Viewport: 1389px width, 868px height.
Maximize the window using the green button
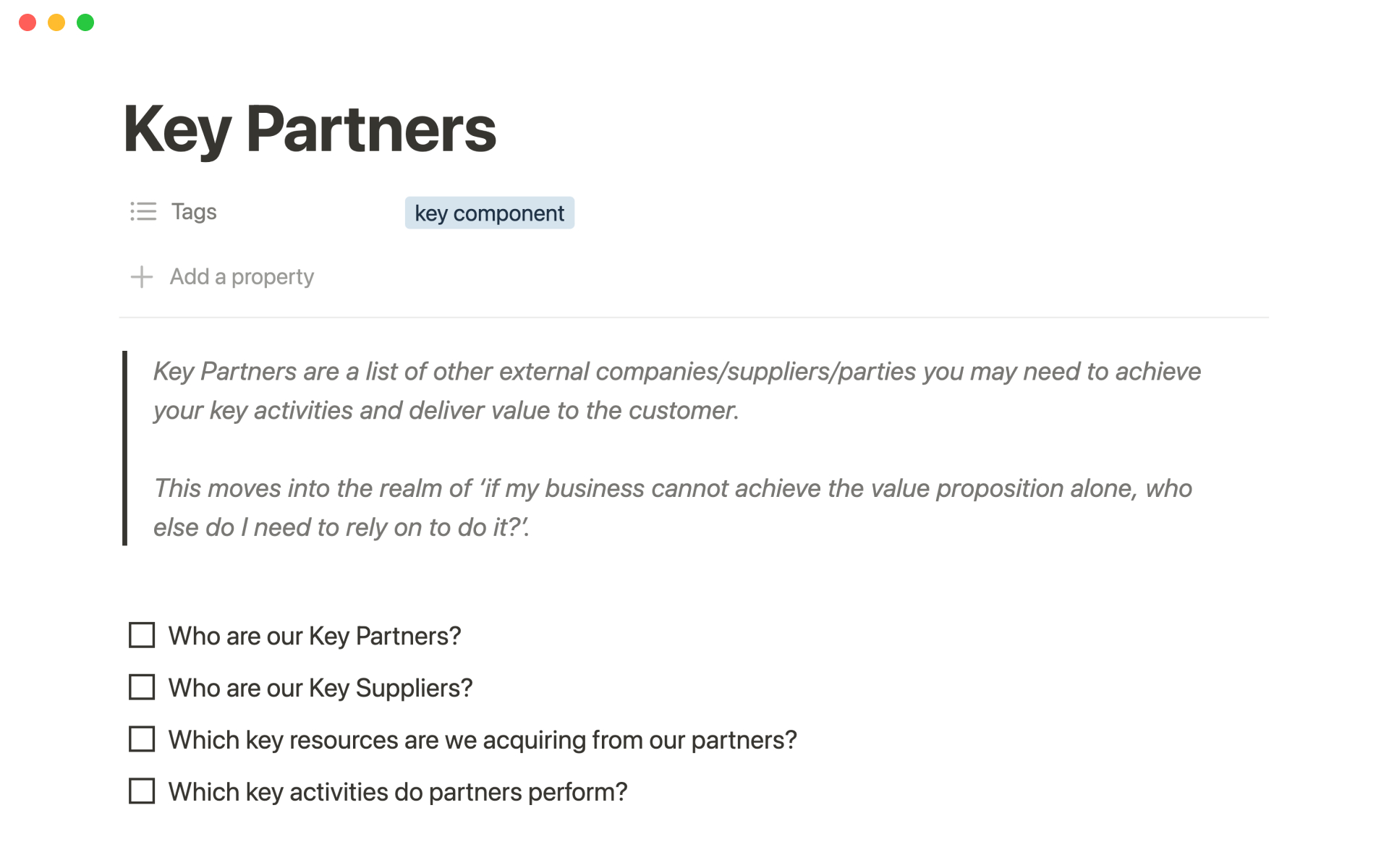pos(85,22)
